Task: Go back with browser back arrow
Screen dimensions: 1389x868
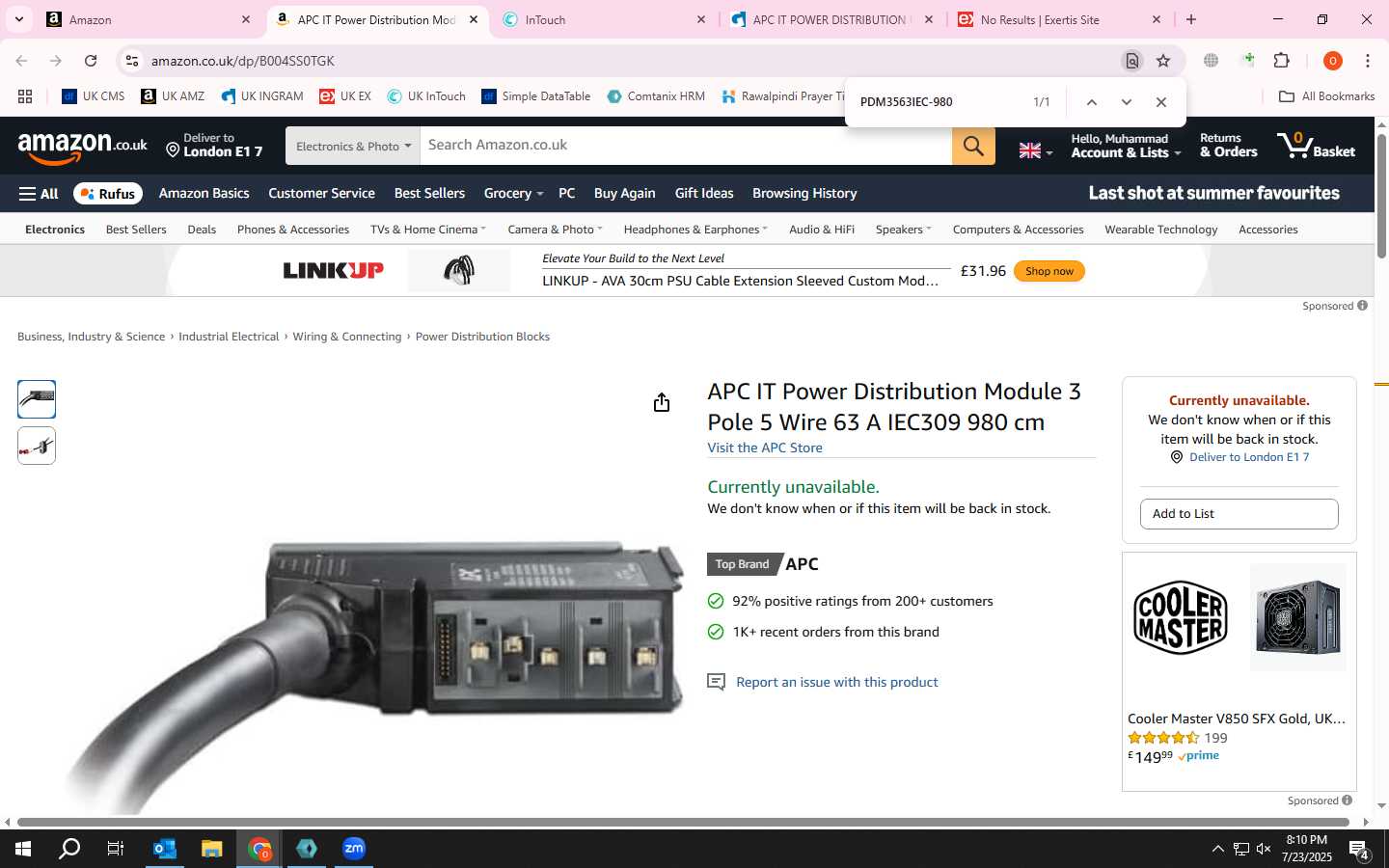Action: [21, 61]
